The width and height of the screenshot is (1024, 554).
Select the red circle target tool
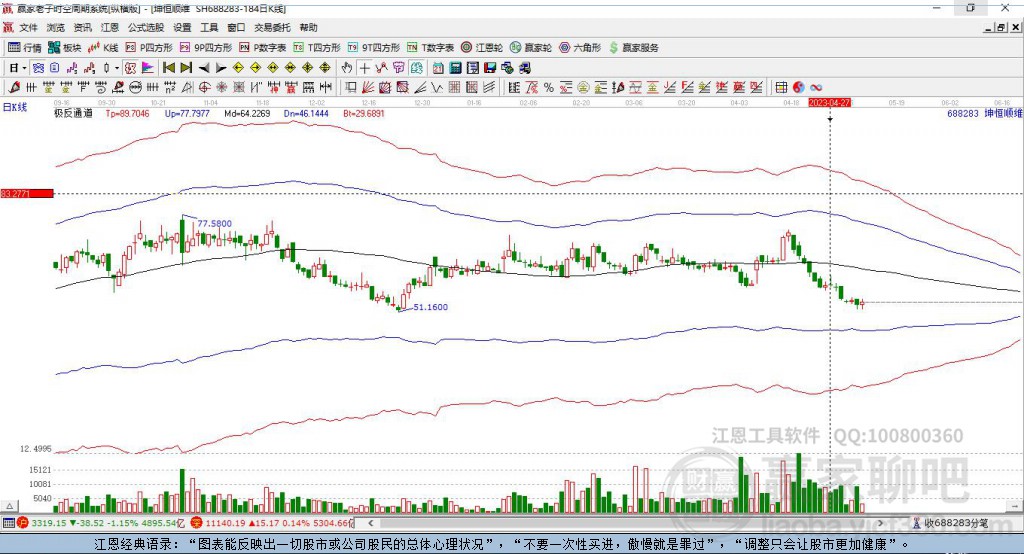204,88
